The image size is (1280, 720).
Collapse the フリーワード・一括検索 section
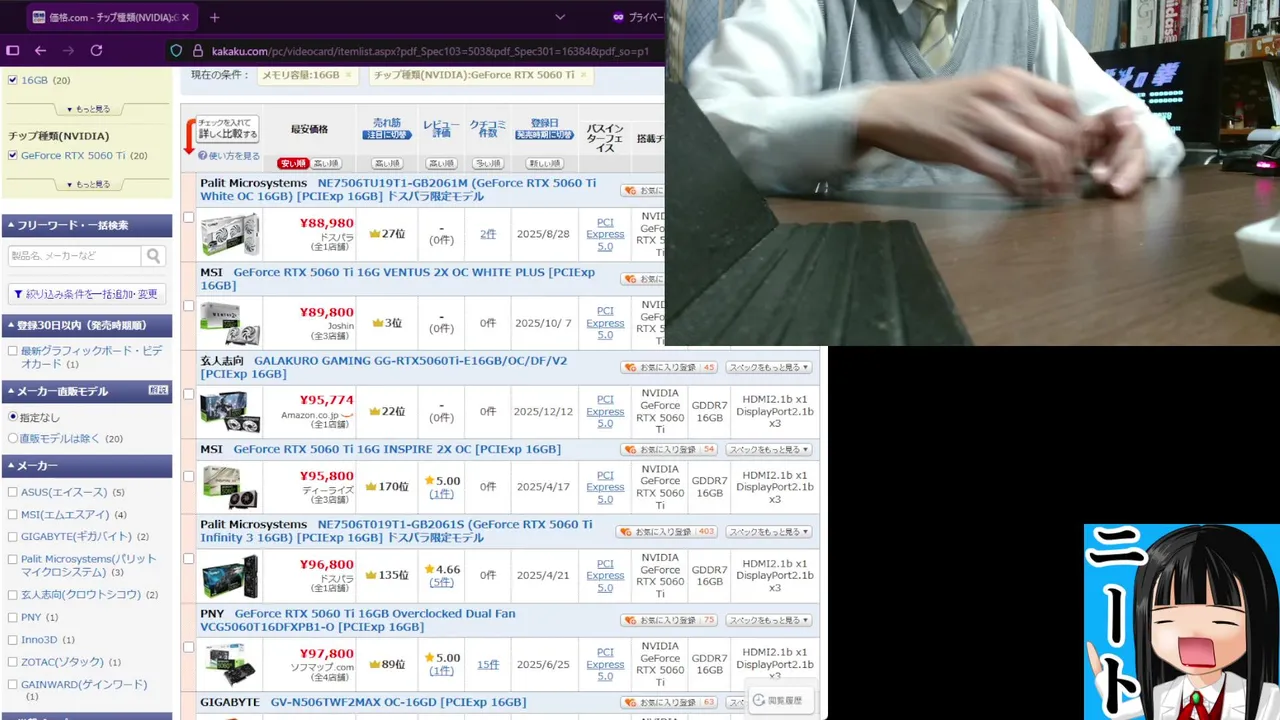tap(87, 225)
